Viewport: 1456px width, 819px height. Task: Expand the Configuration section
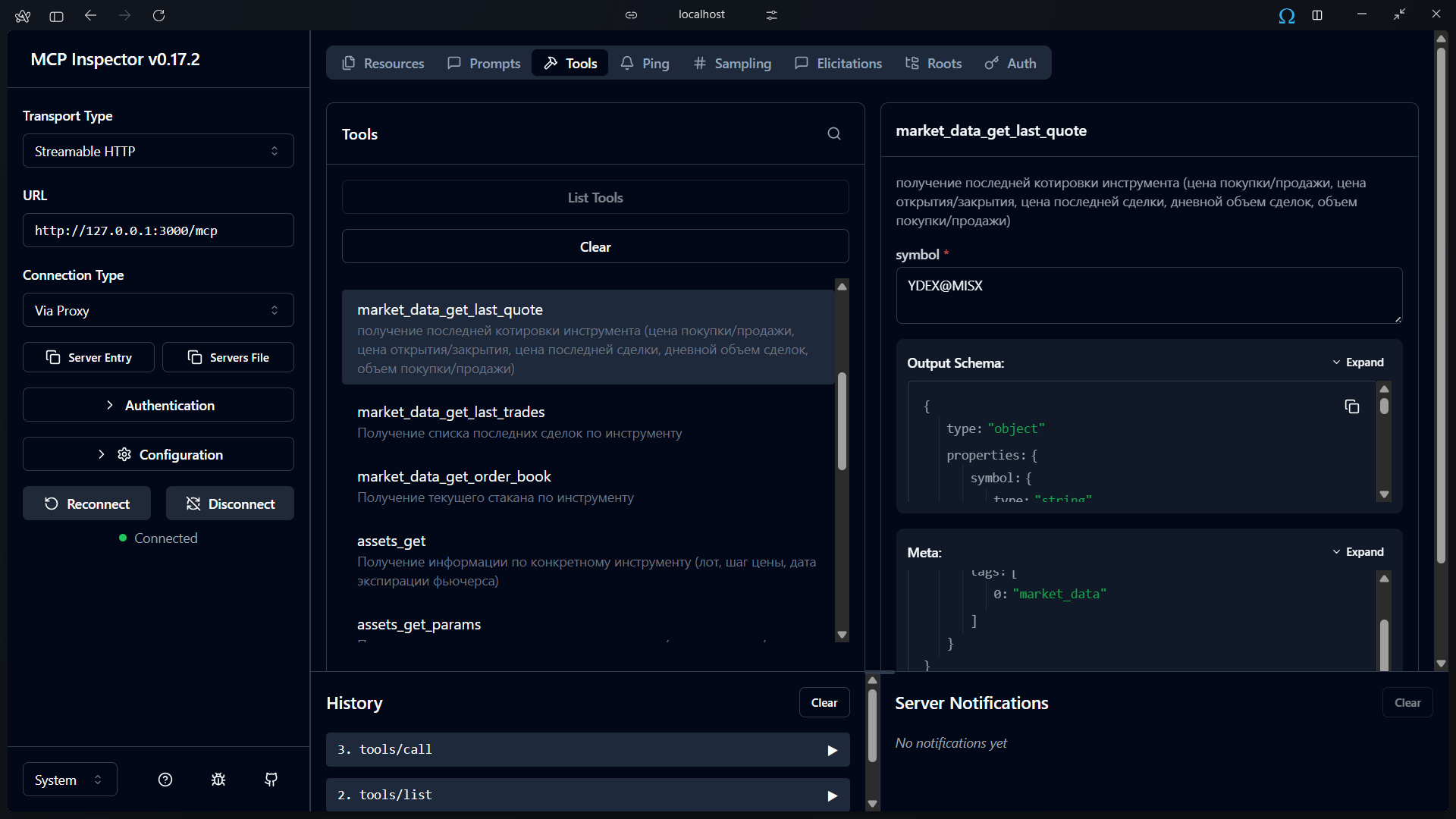tap(158, 454)
